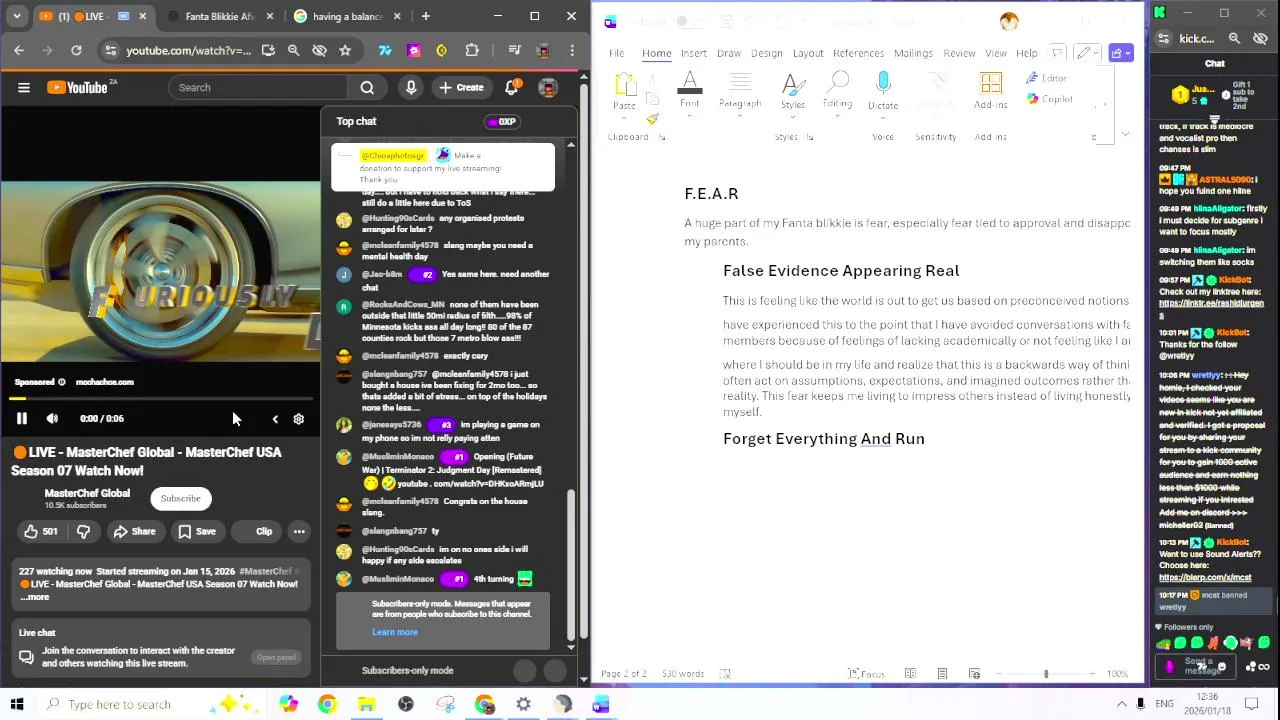The width and height of the screenshot is (1280, 720).
Task: Click into YouTube search field
Action: [258, 87]
